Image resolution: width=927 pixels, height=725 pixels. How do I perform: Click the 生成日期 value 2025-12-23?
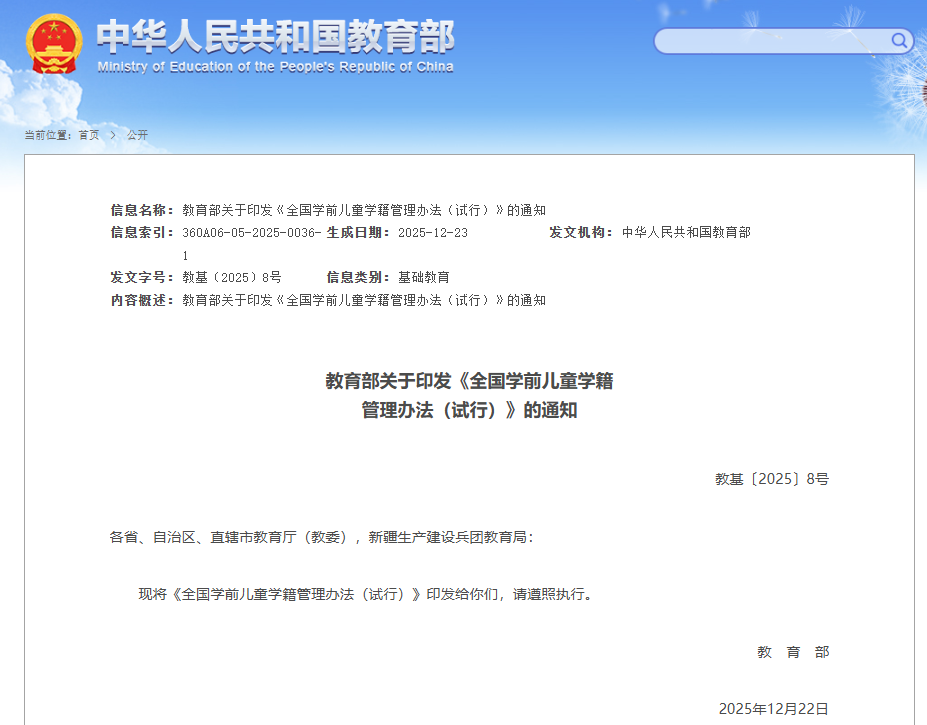[x=432, y=233]
